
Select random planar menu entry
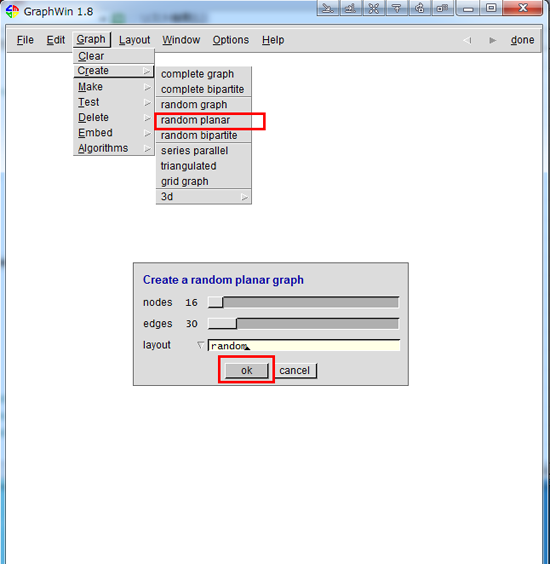point(204,120)
